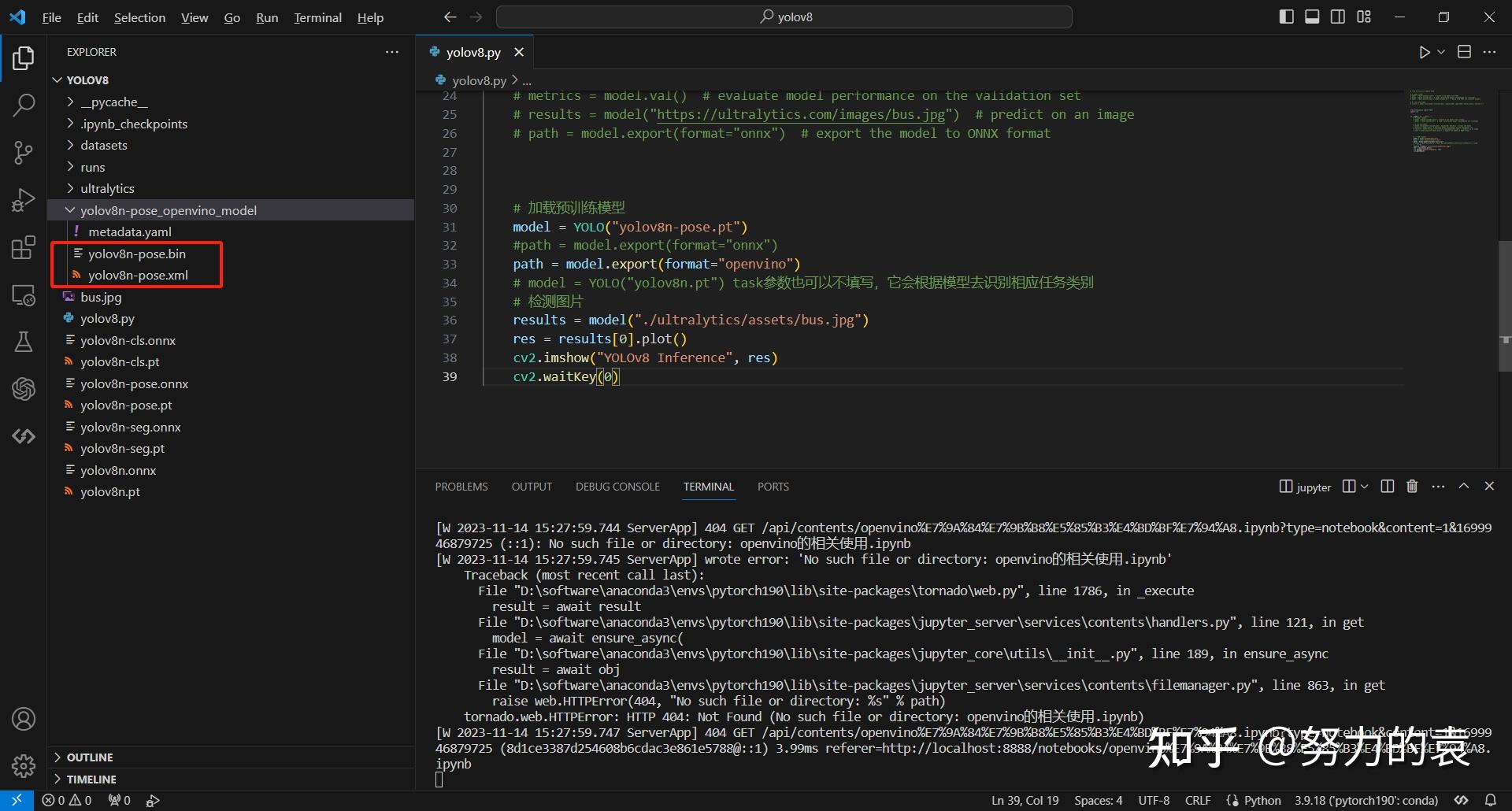Change Python language mode in status bar
The image size is (1512, 811).
click(1262, 800)
